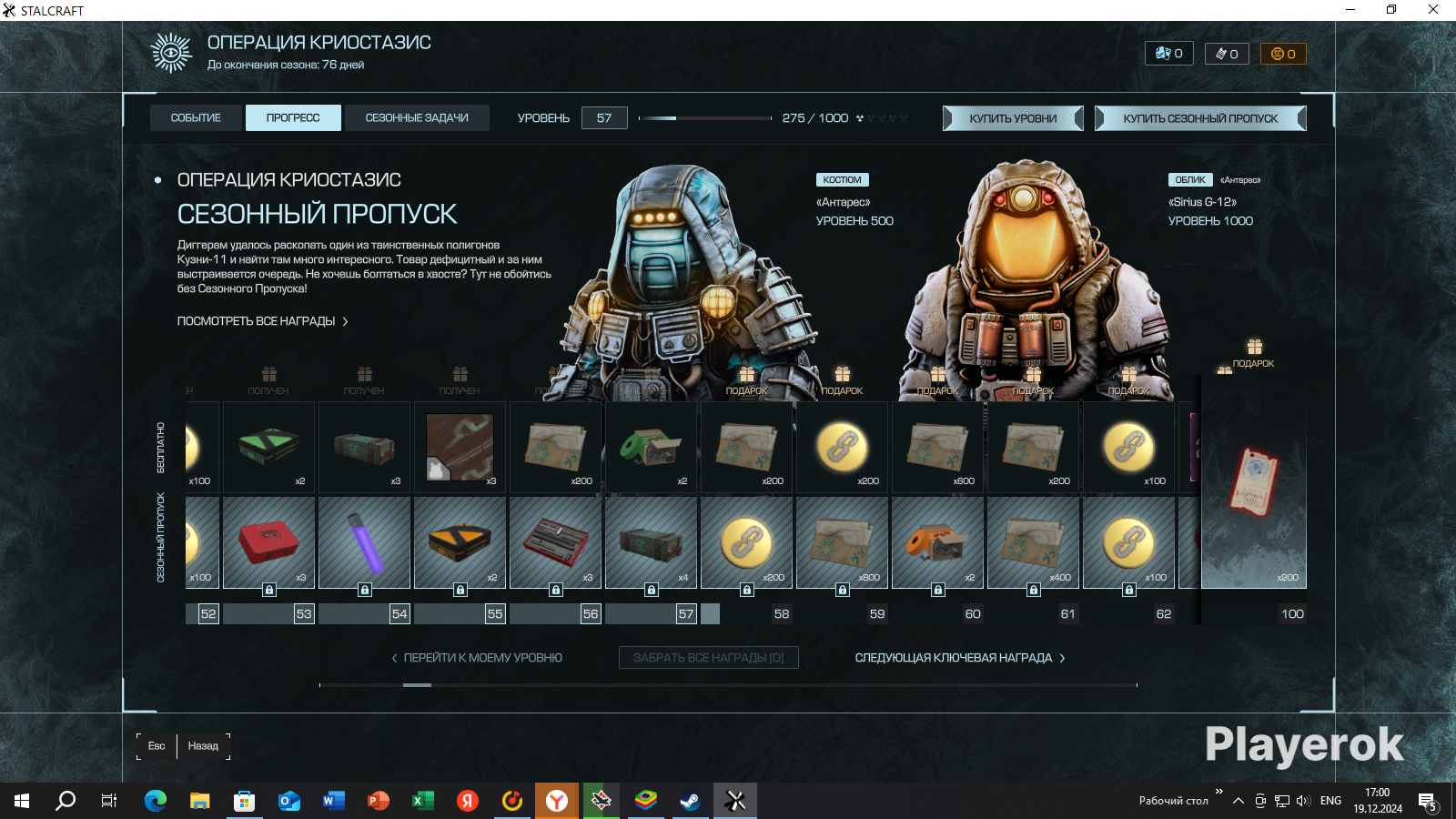
Task: Select the green crate free reward x2
Action: point(268,447)
